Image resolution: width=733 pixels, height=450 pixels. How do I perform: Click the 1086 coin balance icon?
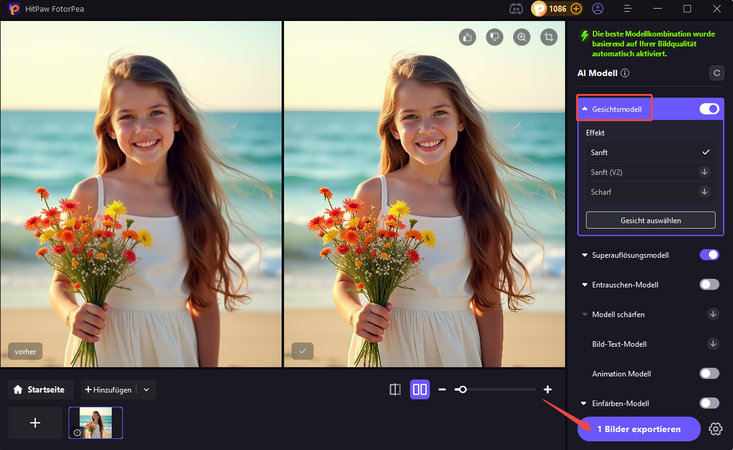click(x=539, y=9)
